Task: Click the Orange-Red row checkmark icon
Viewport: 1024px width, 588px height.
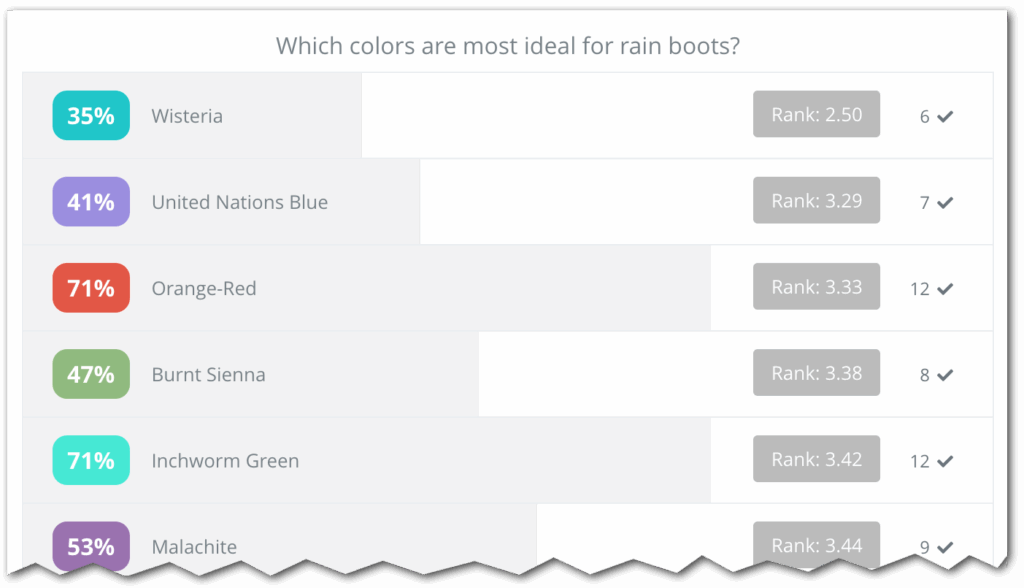Action: pos(945,289)
